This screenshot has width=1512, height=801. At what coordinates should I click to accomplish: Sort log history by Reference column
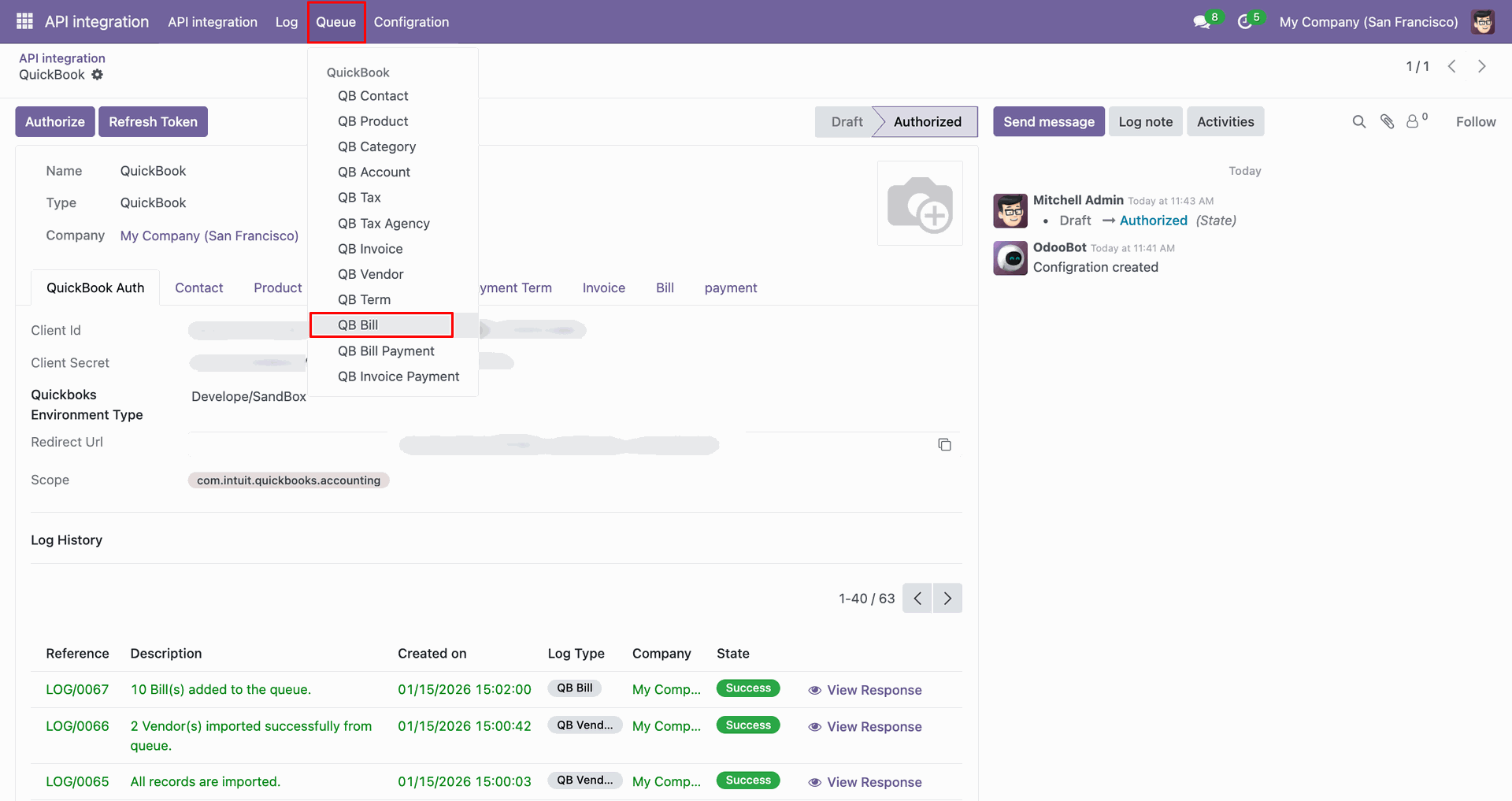(77, 654)
